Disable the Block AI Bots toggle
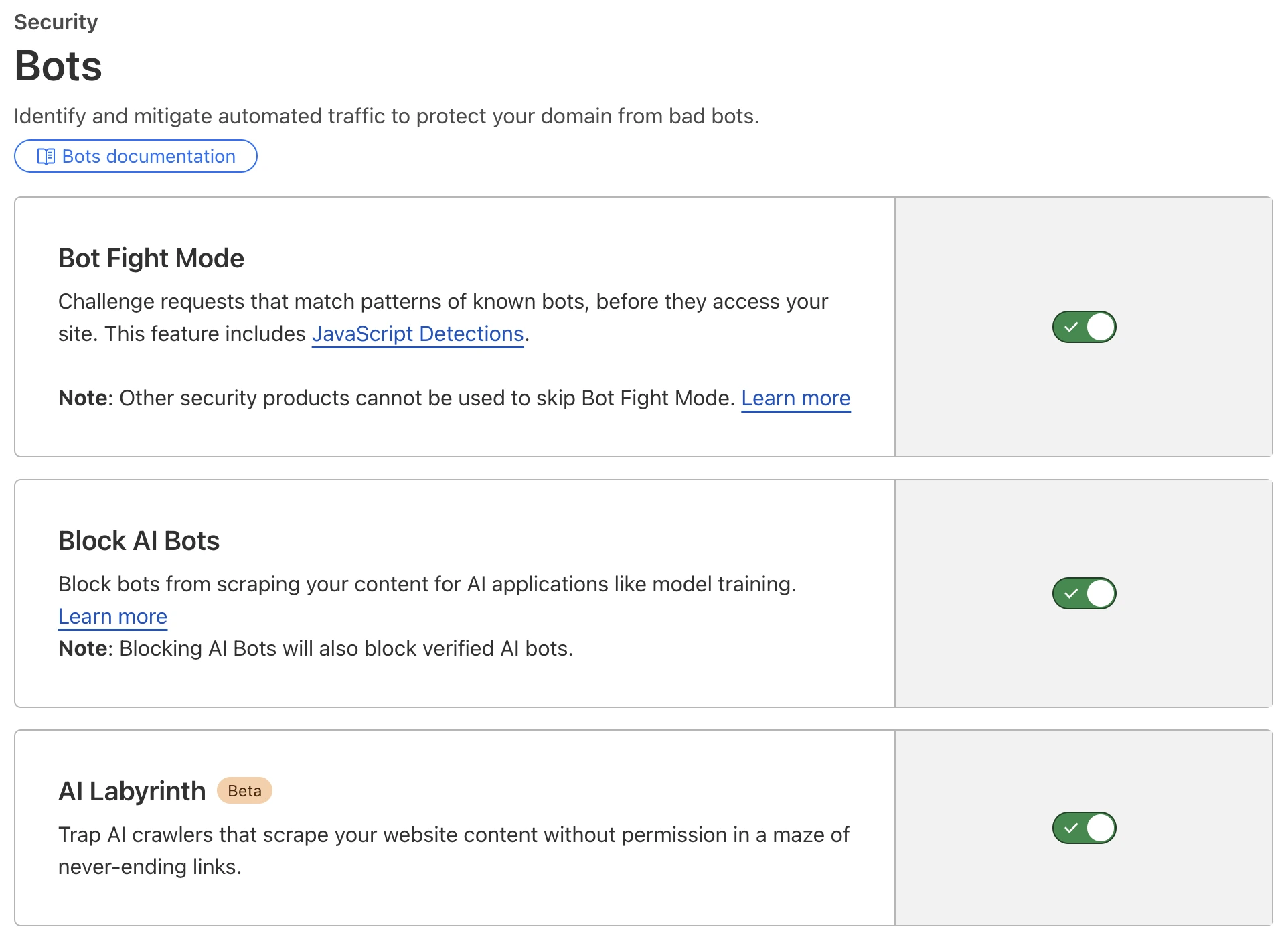Image resolution: width=1288 pixels, height=935 pixels. coord(1084,593)
